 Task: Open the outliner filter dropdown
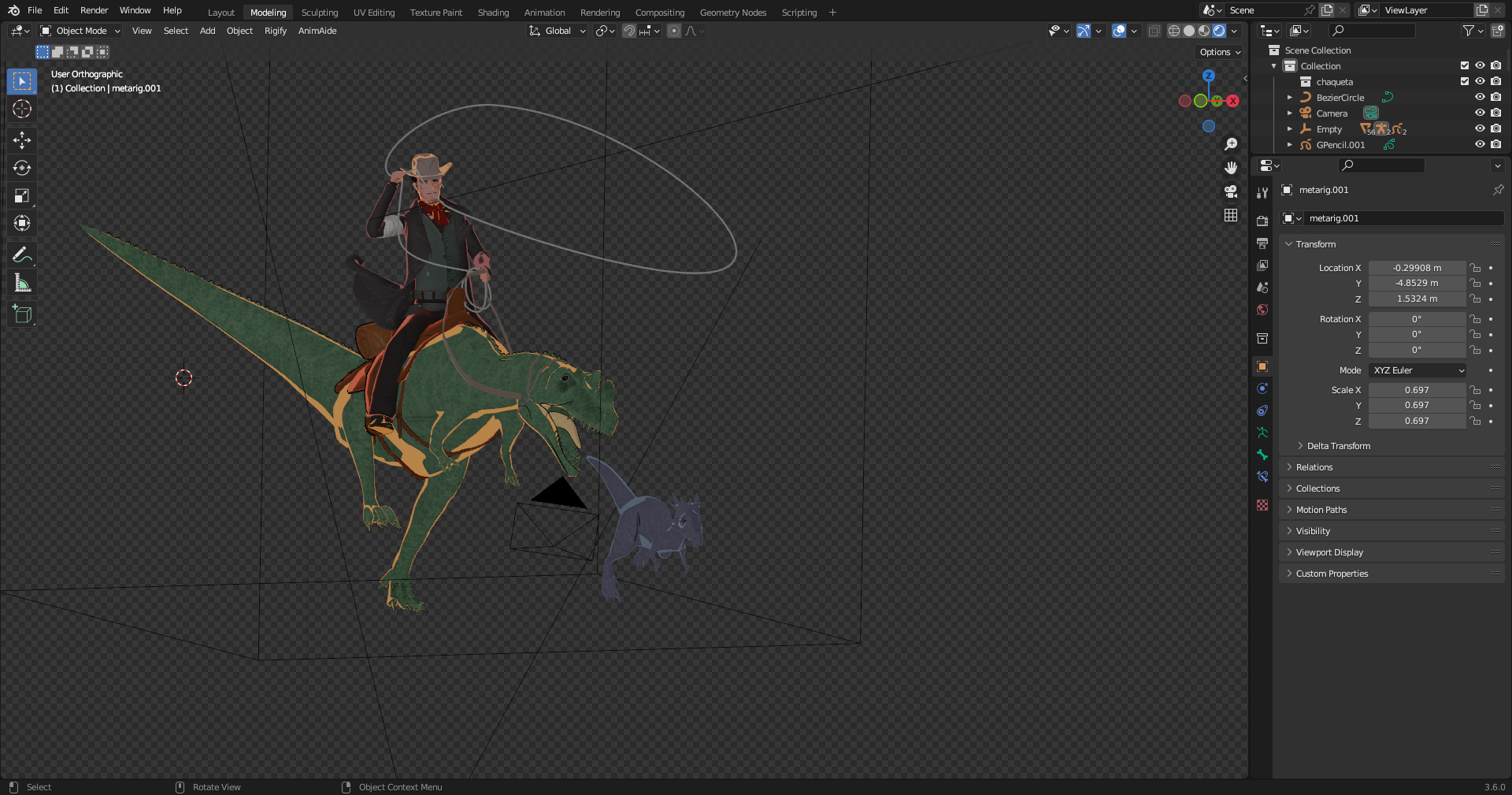pyautogui.click(x=1473, y=31)
